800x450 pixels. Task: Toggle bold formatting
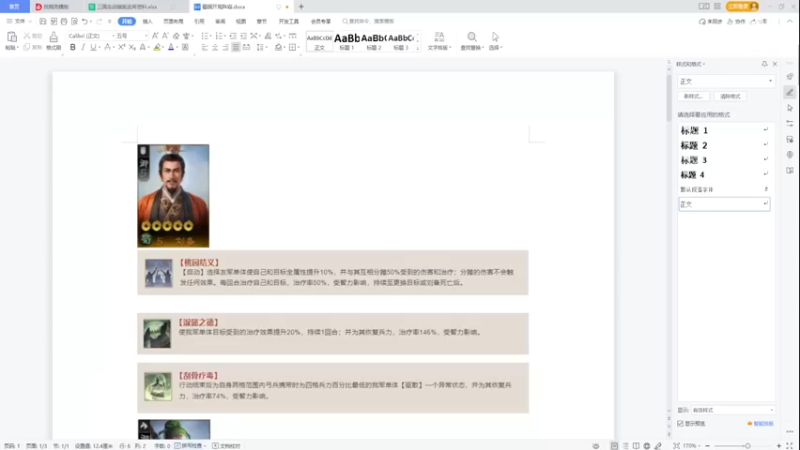tap(72, 47)
